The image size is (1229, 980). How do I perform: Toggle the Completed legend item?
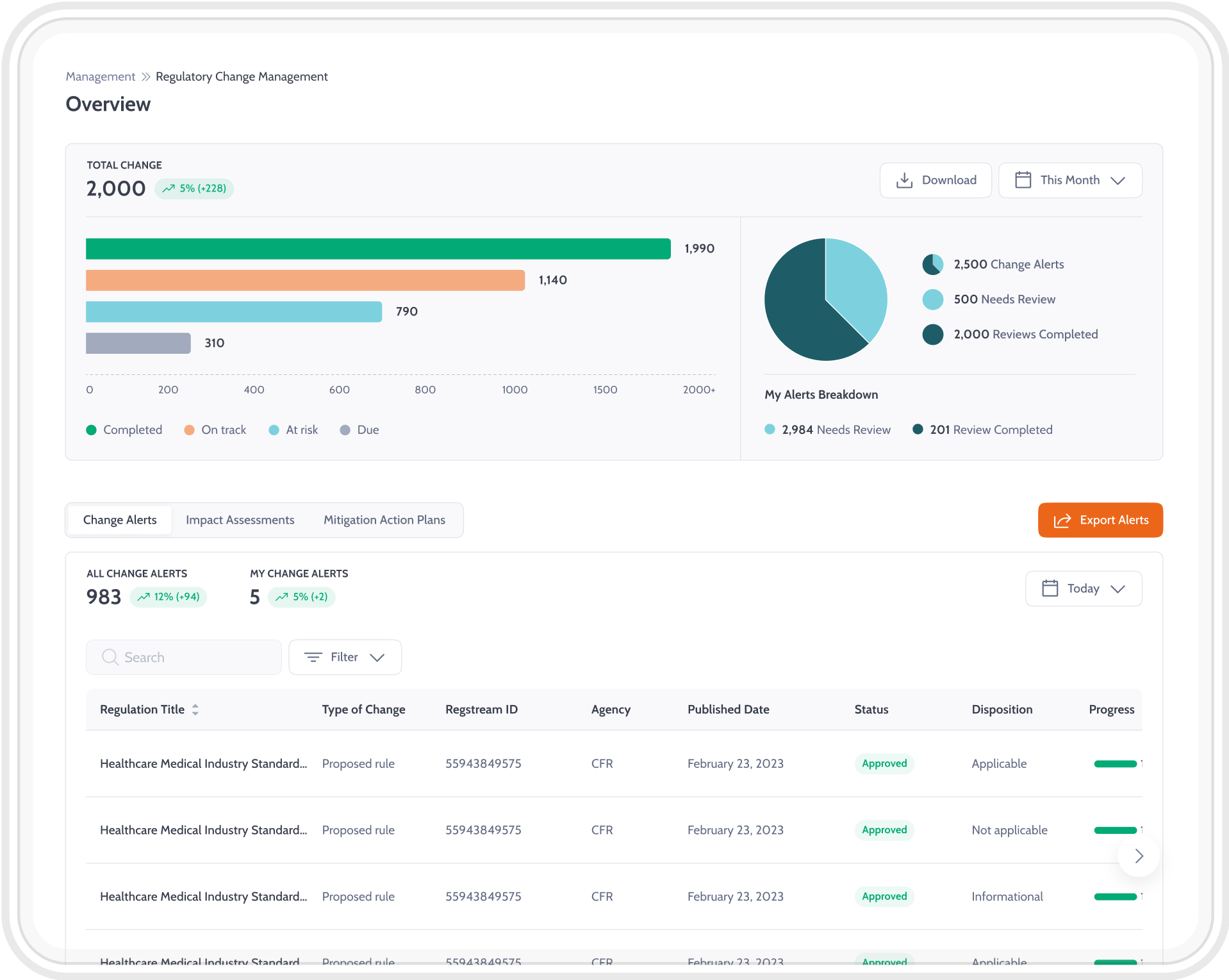[125, 429]
